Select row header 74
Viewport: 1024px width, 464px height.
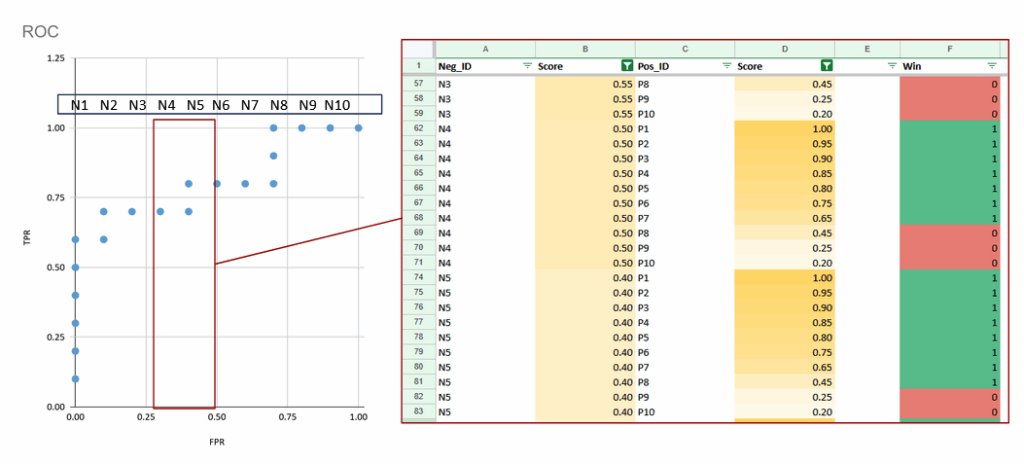pos(419,278)
